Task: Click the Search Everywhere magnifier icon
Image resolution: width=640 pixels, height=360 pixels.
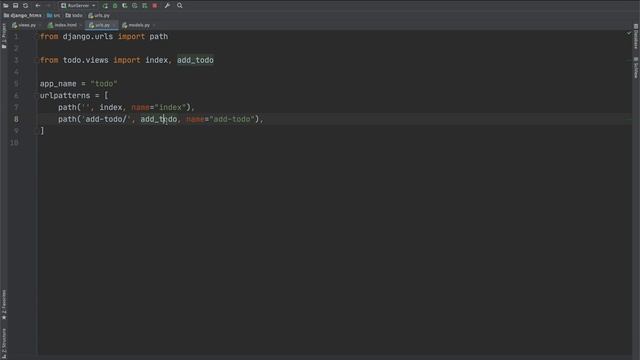Action: (x=180, y=6)
